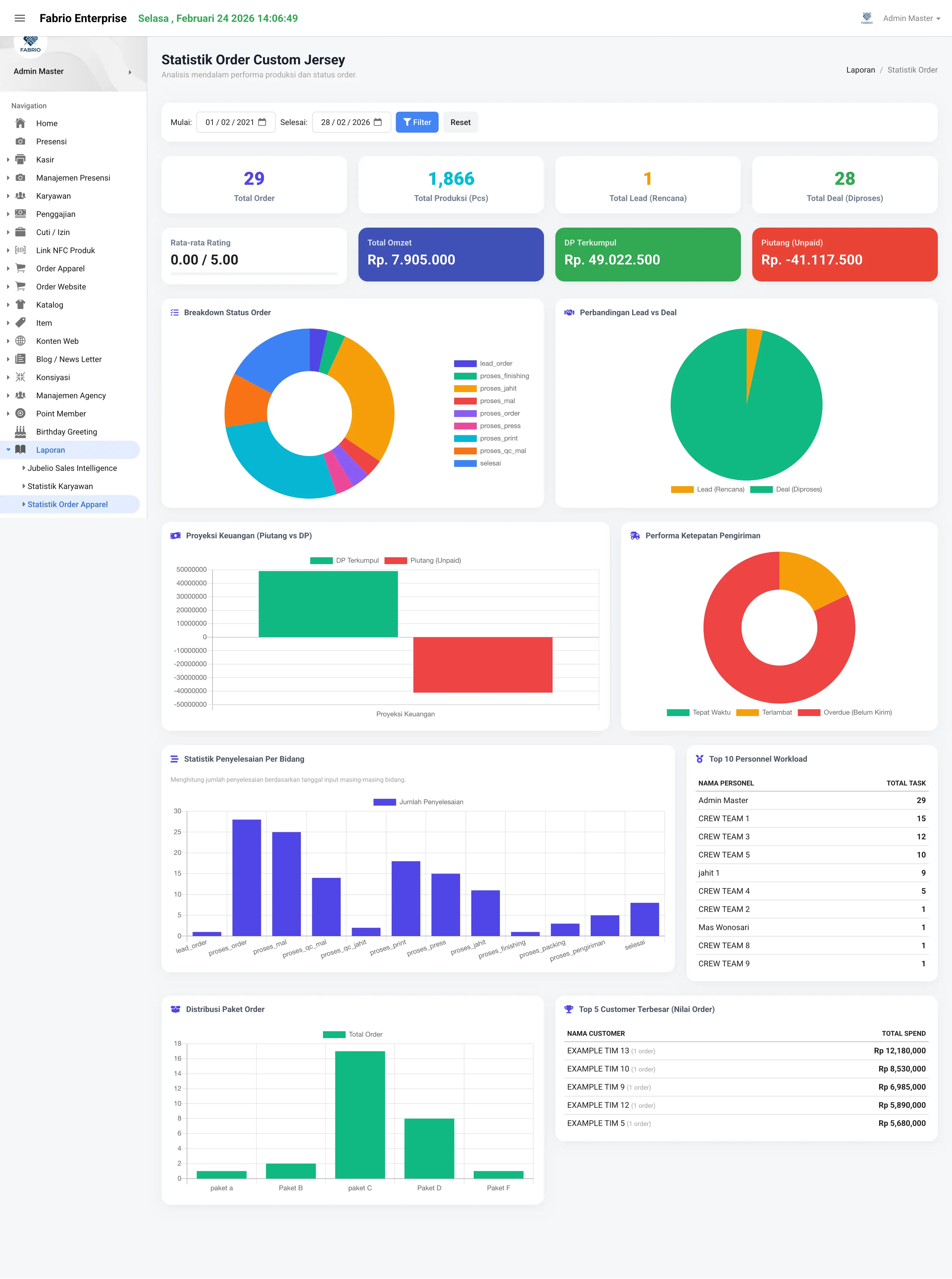Click the blue Filter button
Image resolution: width=952 pixels, height=1279 pixels.
click(x=417, y=122)
